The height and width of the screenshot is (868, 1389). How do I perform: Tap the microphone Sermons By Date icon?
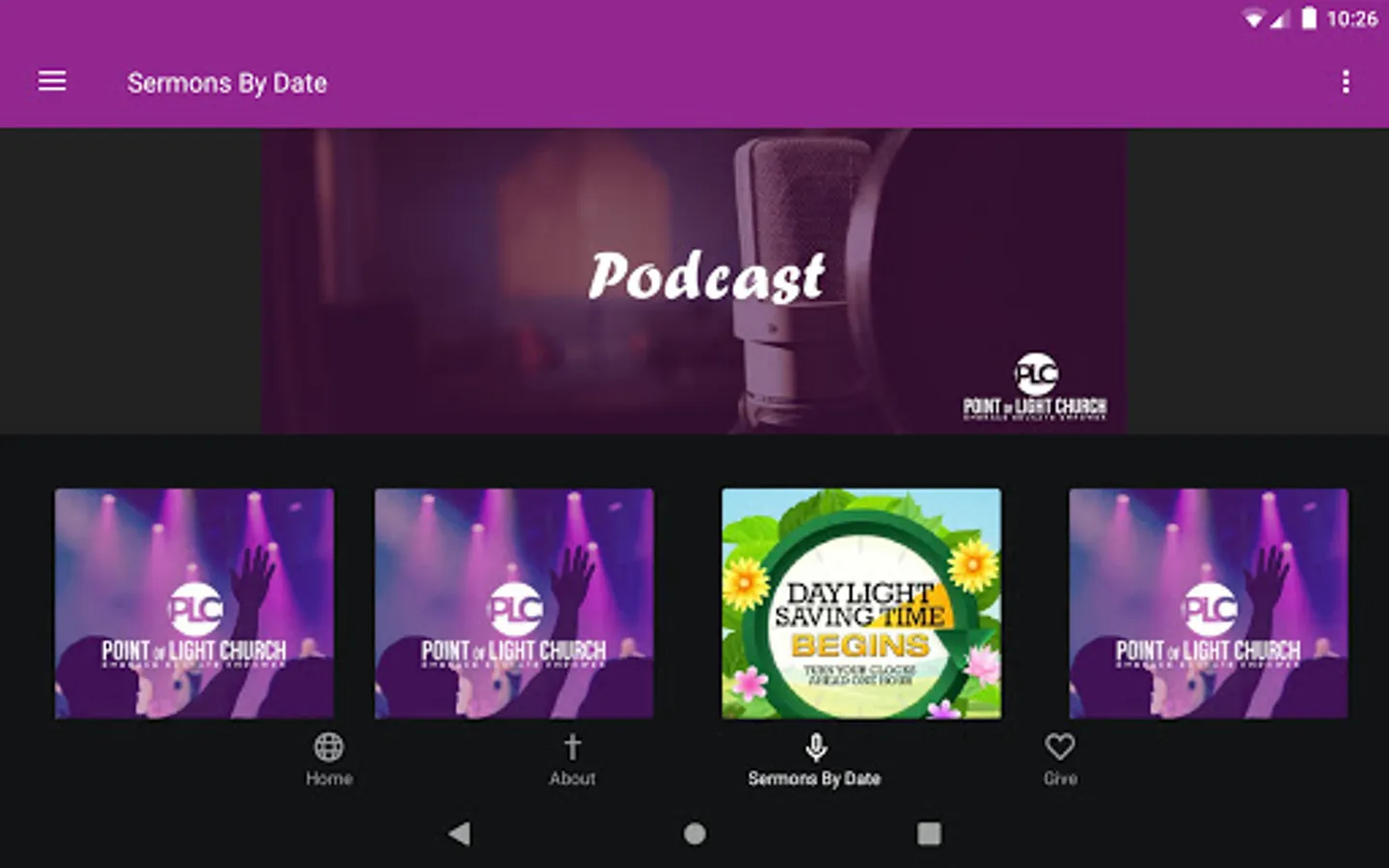coord(816,747)
